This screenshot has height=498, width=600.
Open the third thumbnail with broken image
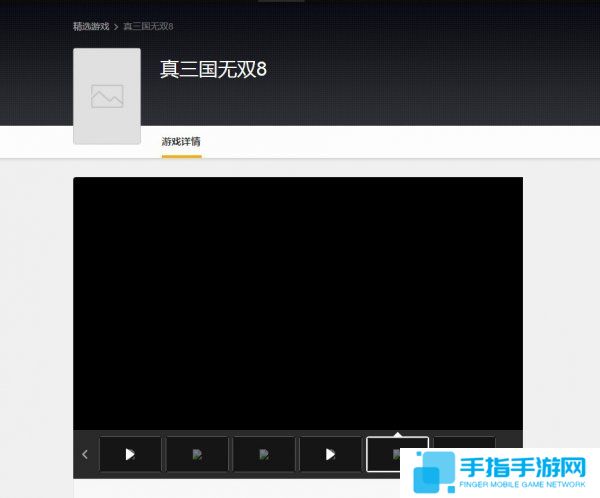[264, 454]
